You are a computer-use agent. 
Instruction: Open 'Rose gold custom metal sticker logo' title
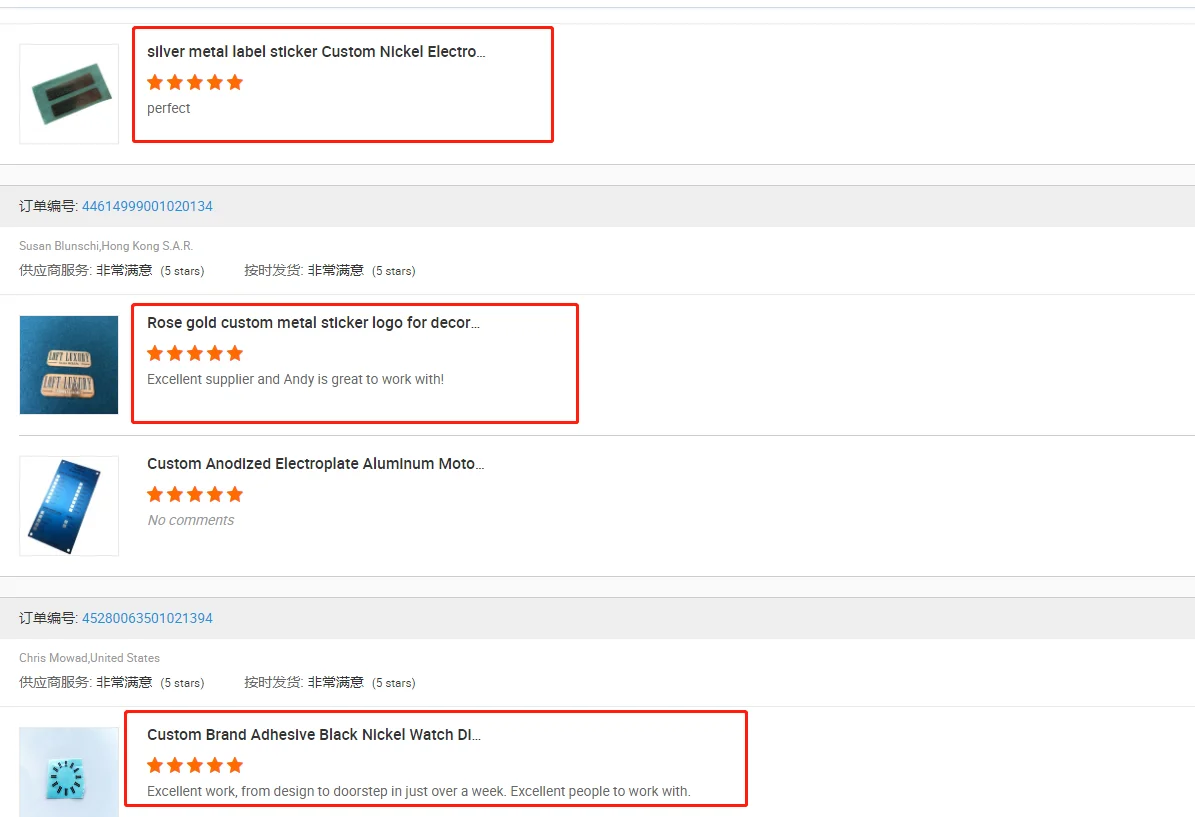(313, 323)
